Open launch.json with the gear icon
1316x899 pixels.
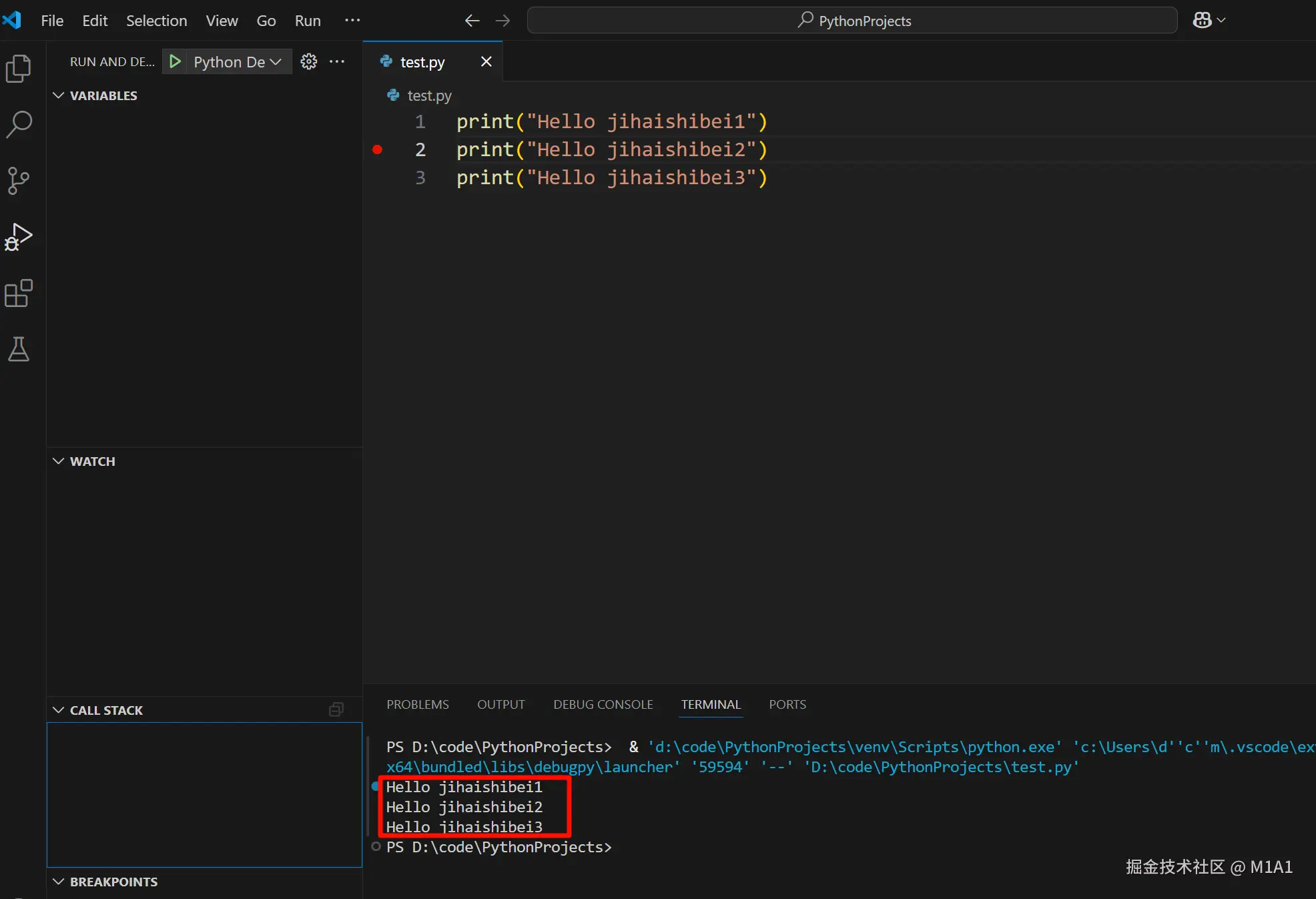pyautogui.click(x=308, y=61)
